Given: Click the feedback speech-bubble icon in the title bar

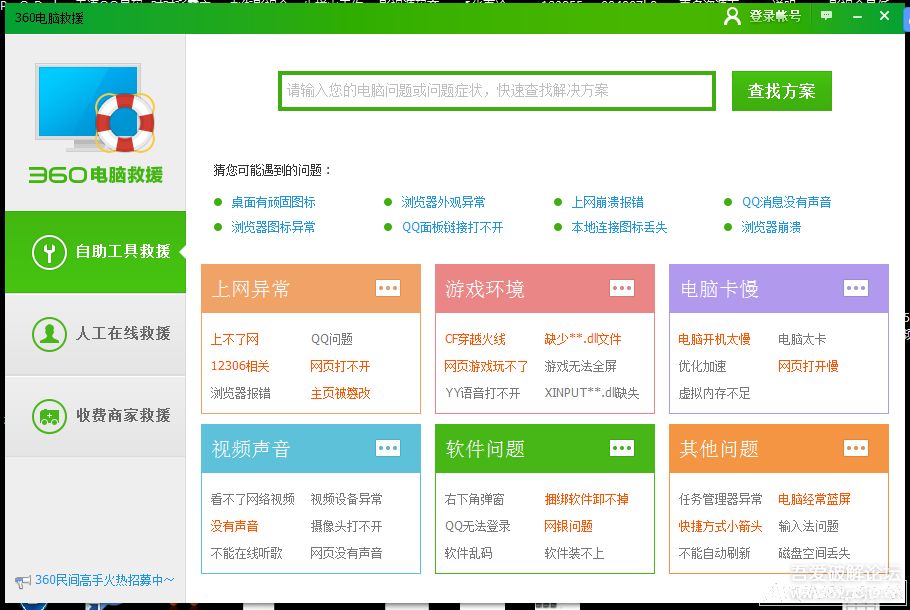Looking at the screenshot, I should click(x=824, y=17).
